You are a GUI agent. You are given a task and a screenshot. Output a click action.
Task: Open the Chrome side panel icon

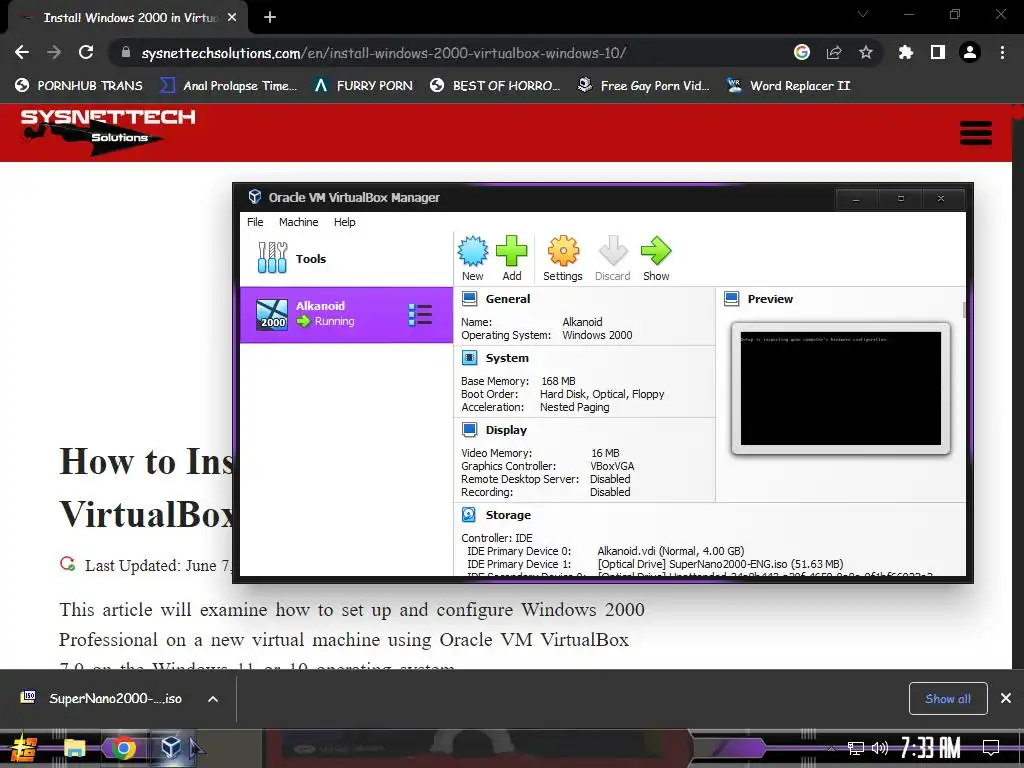point(938,52)
